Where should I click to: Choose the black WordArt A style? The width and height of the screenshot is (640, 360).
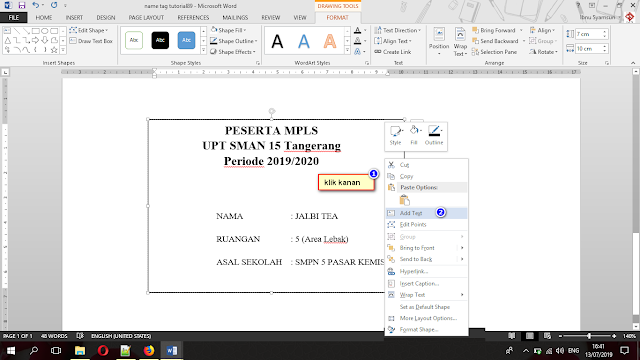(277, 41)
